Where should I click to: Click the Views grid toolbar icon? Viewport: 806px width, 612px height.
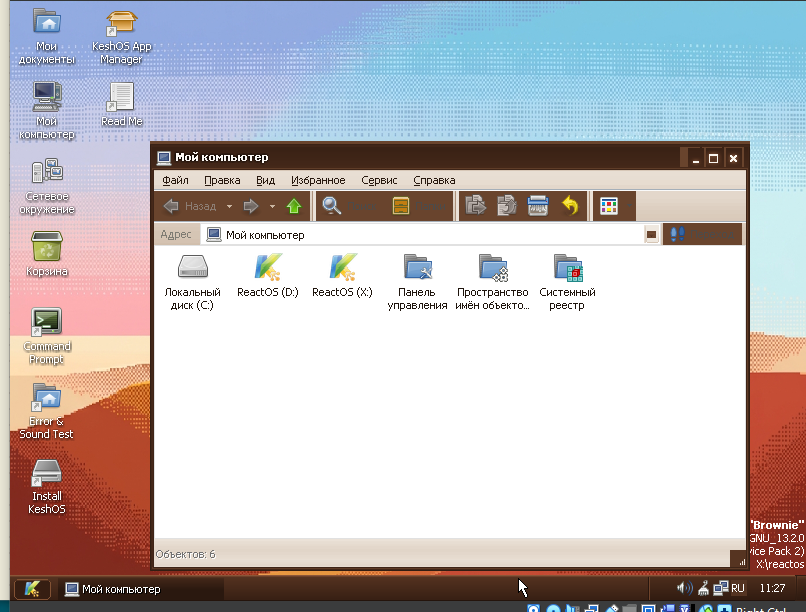609,207
